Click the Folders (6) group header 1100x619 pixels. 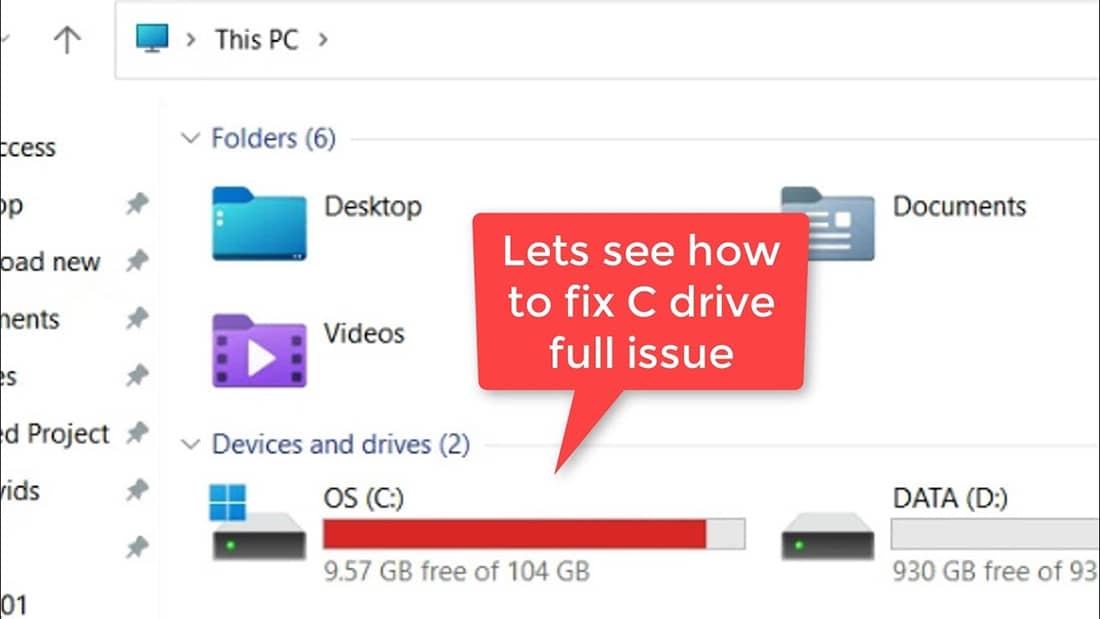274,138
